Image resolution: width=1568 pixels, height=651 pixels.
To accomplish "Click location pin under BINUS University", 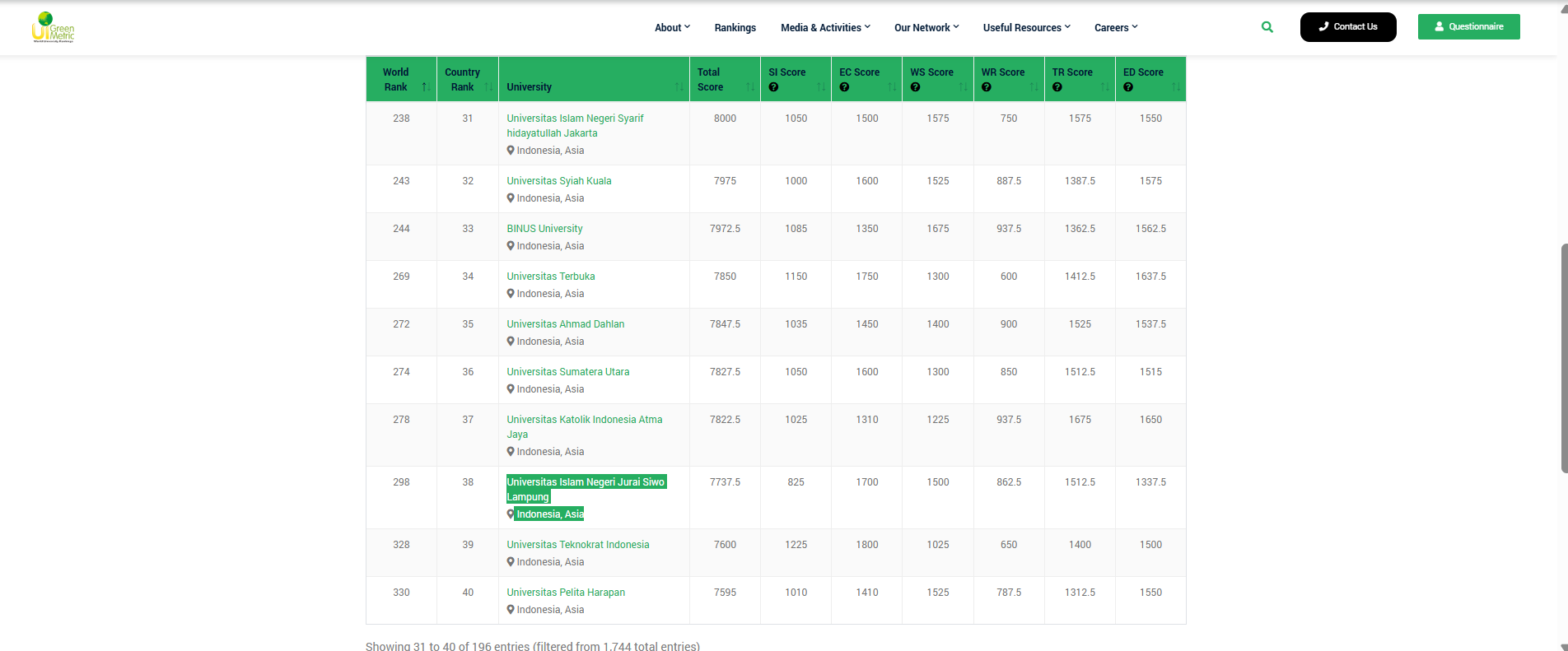I will coord(511,246).
